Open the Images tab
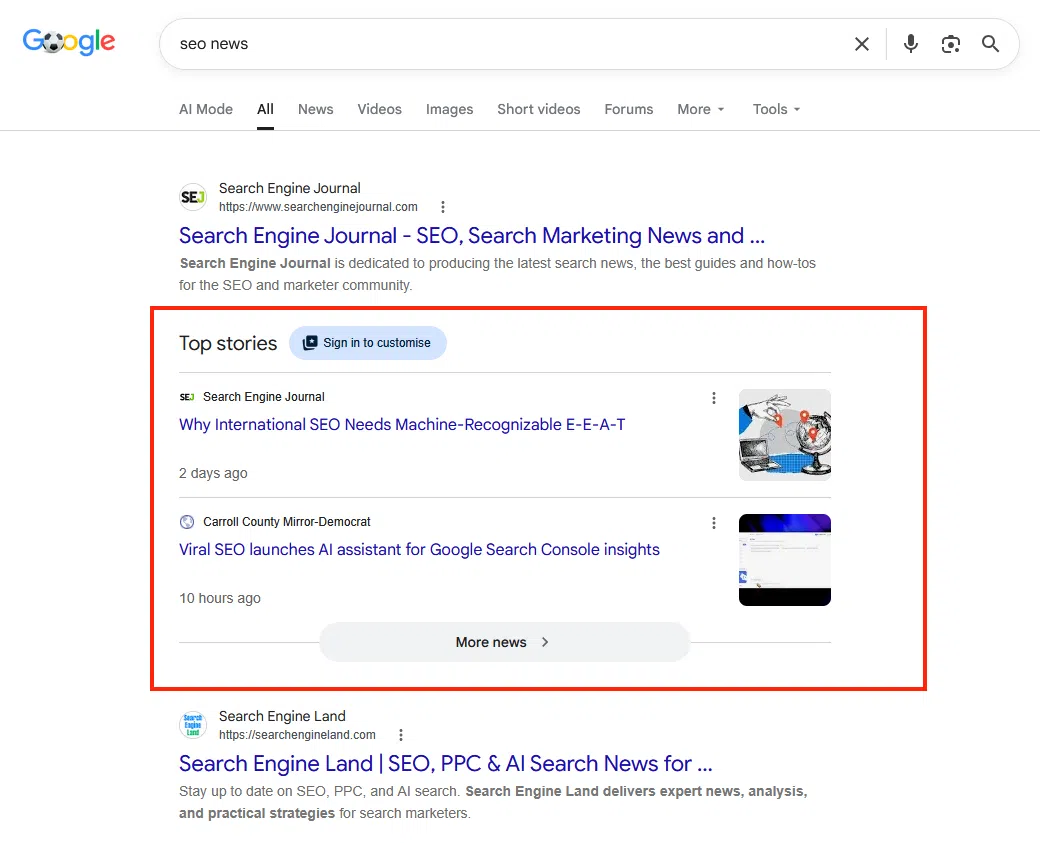 (449, 109)
